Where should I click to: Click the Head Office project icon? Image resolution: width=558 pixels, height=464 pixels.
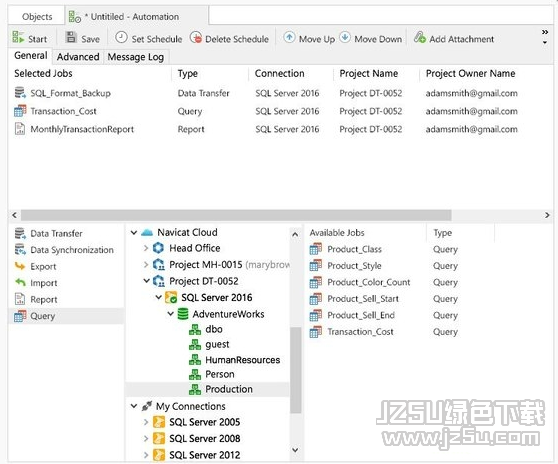(x=158, y=248)
